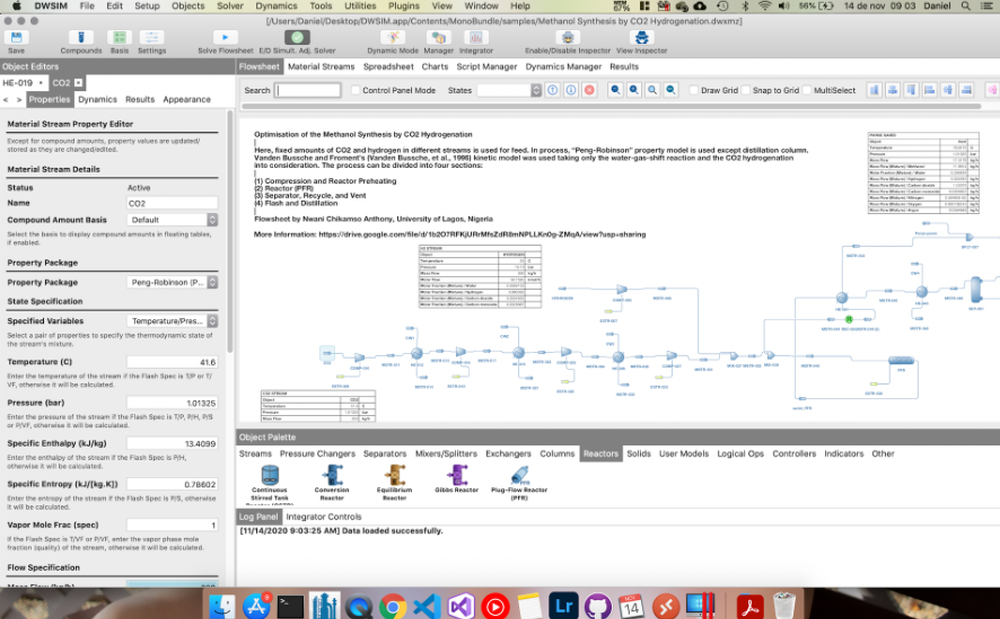Select the Gibbs Reactor icon
The image size is (1000, 619).
pyautogui.click(x=457, y=475)
